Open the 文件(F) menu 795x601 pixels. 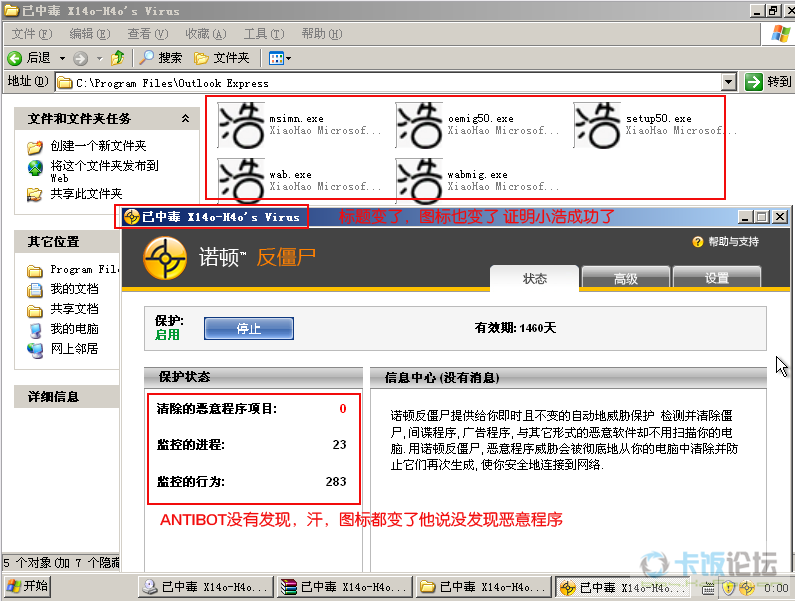32,34
